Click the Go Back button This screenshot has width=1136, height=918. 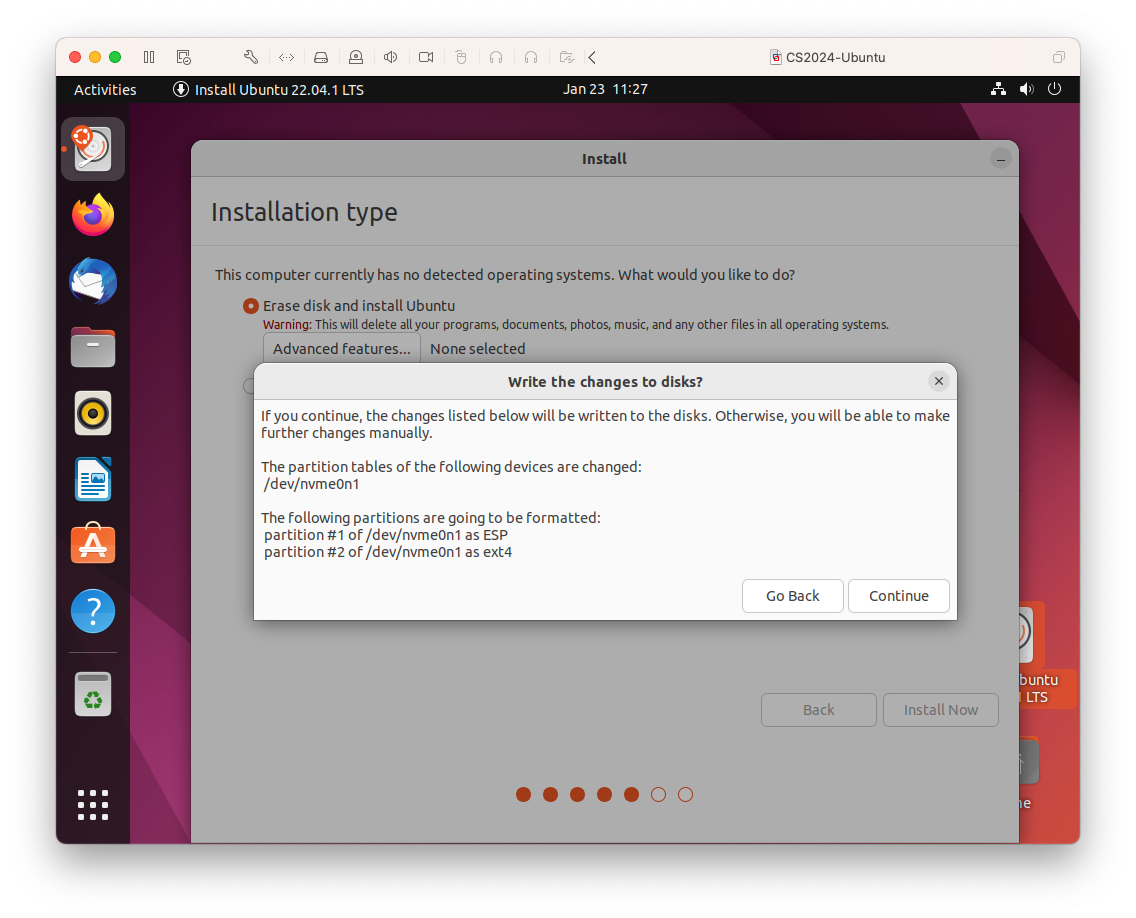tap(792, 596)
